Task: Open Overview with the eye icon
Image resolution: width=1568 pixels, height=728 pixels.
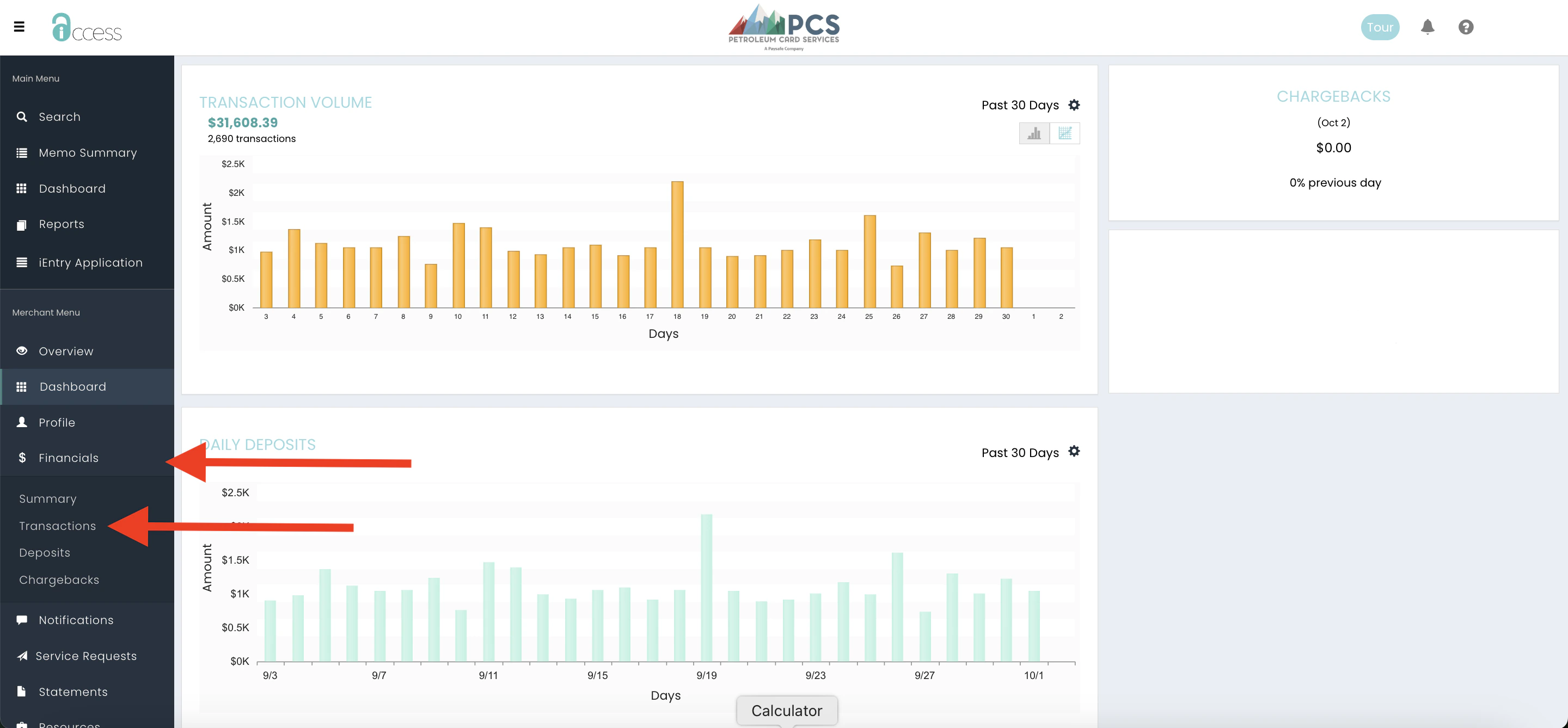Action: (x=66, y=351)
